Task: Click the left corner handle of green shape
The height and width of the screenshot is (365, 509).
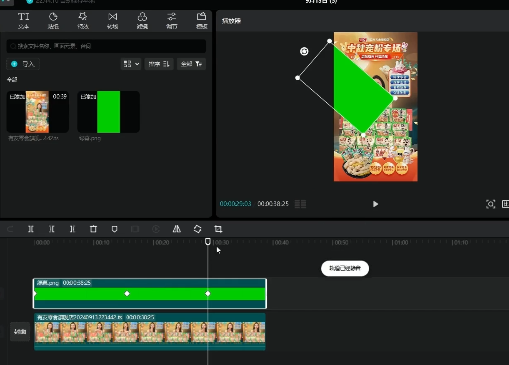Action: (297, 78)
